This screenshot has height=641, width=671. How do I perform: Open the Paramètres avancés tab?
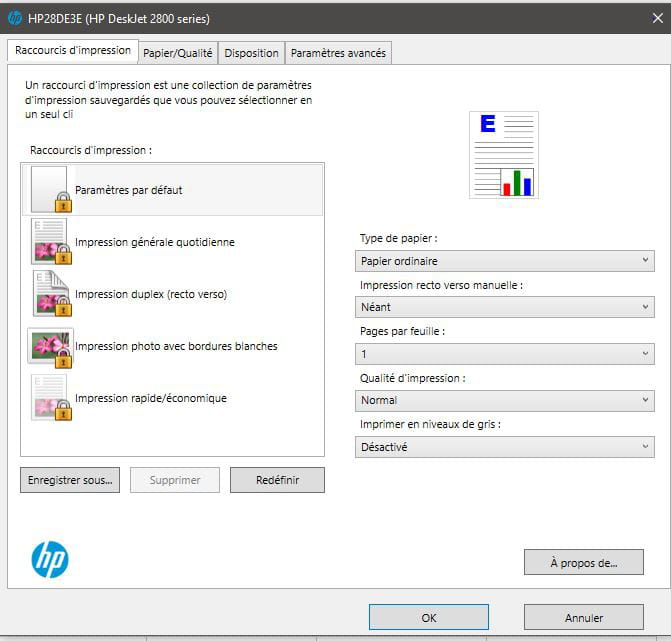(338, 53)
